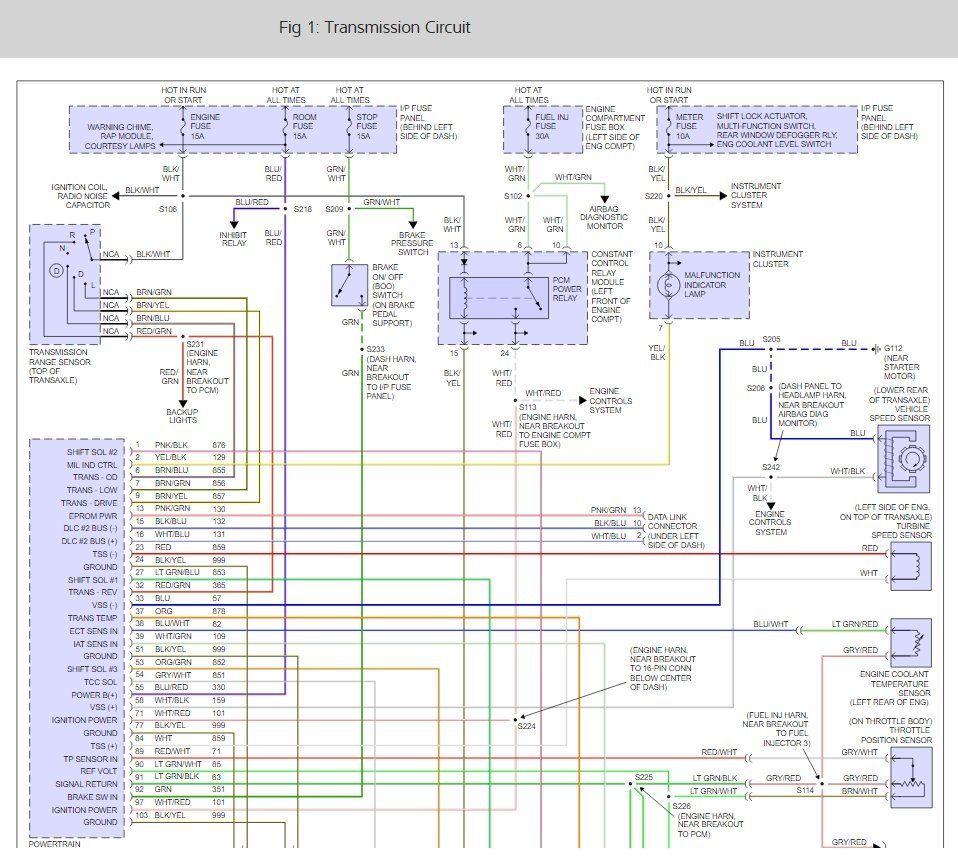Click the S216 splice label

303,209
